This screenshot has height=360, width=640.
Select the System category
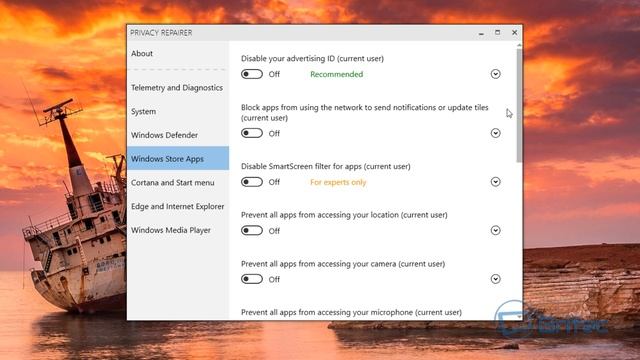click(x=178, y=111)
